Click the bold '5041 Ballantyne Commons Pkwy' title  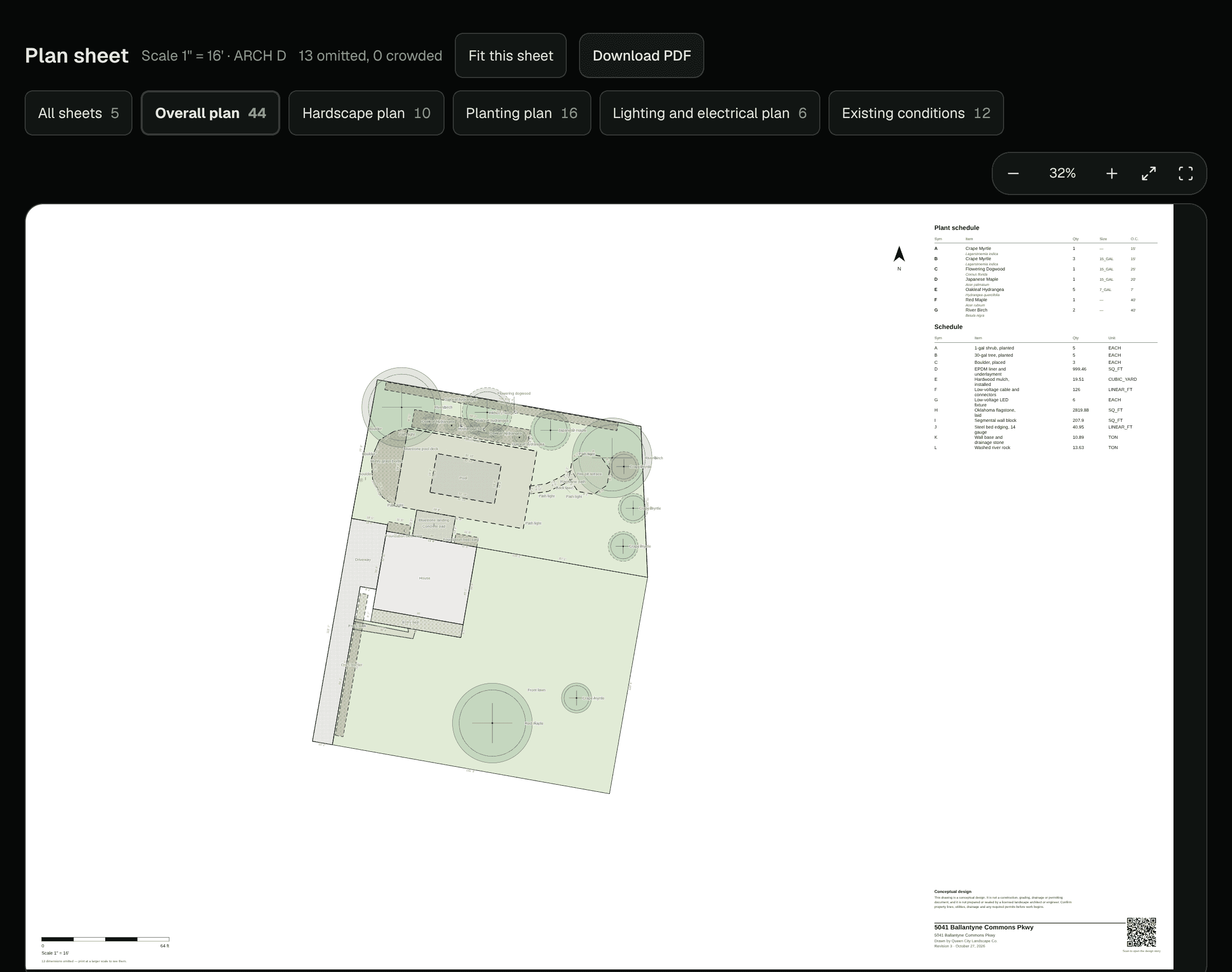984,927
